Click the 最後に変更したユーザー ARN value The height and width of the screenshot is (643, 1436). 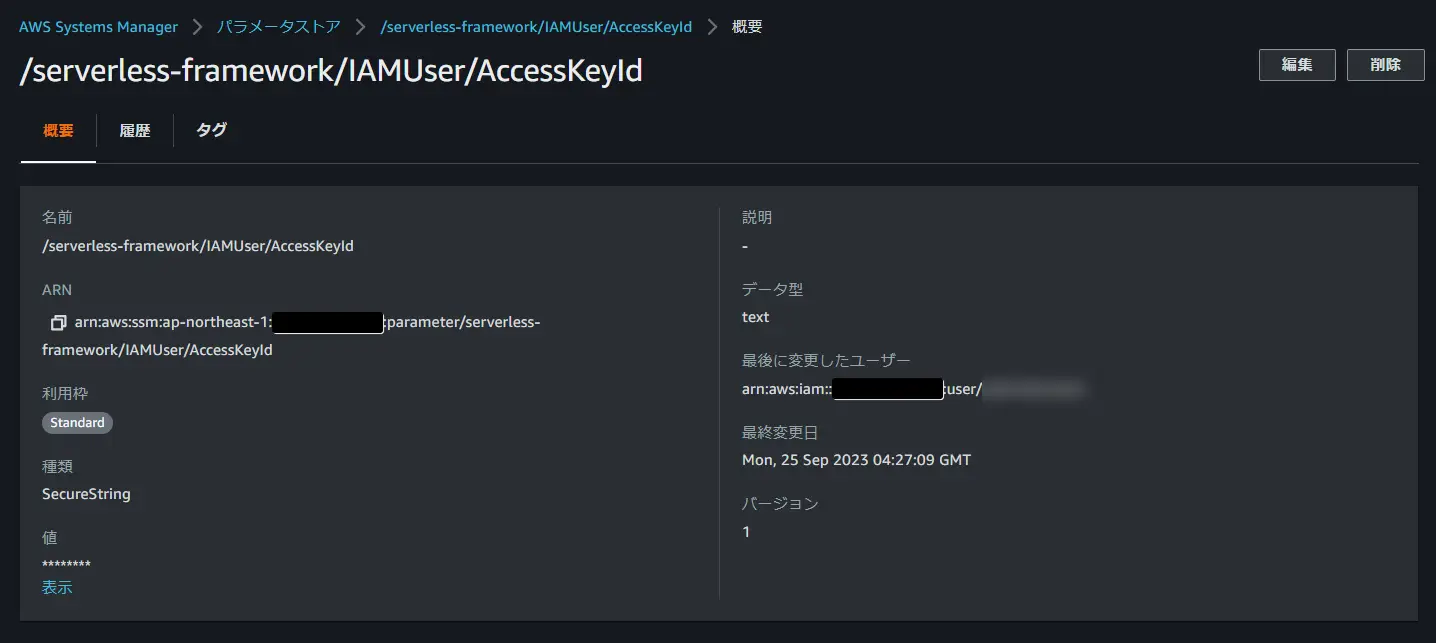pos(914,389)
